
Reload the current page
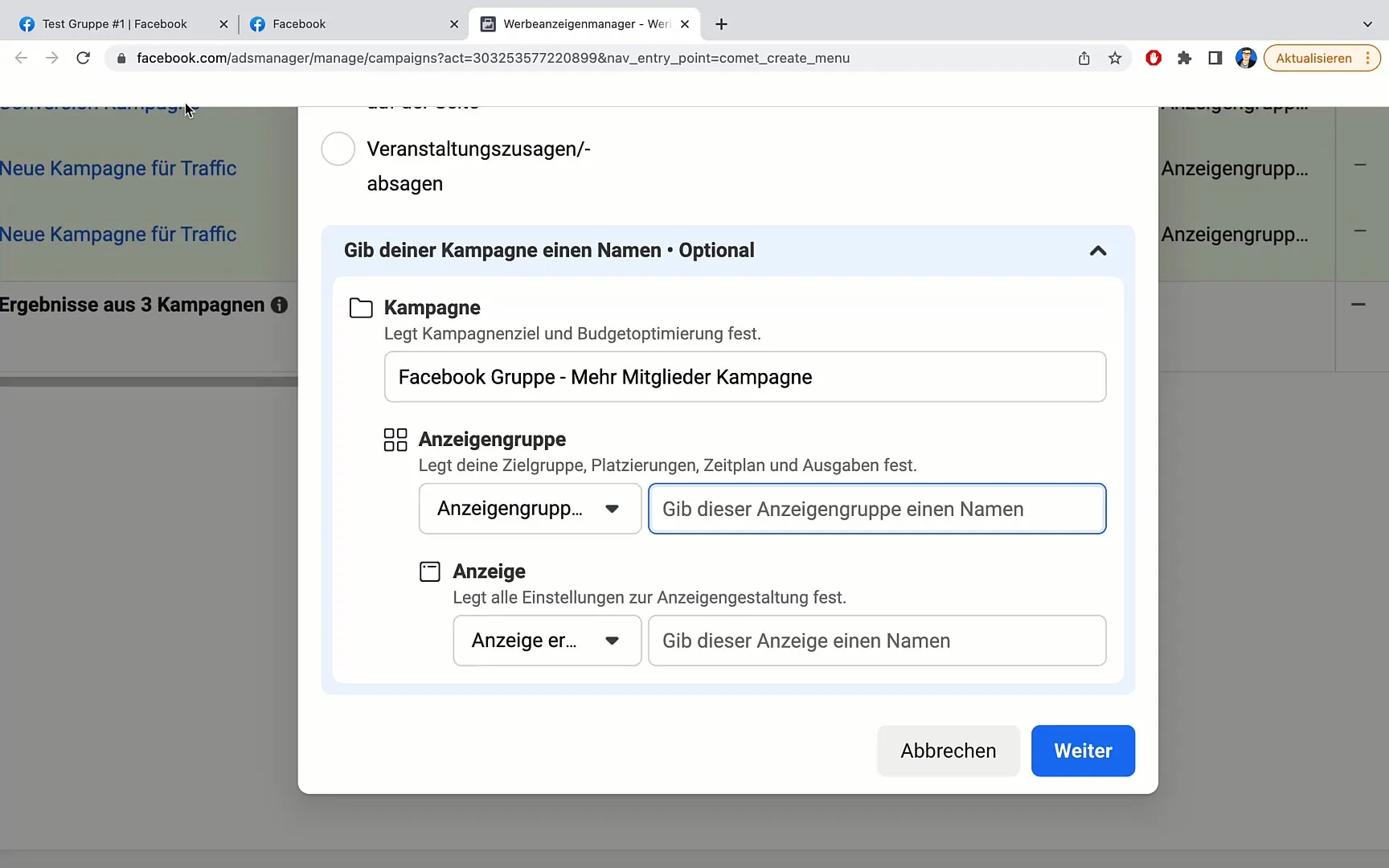click(x=83, y=58)
